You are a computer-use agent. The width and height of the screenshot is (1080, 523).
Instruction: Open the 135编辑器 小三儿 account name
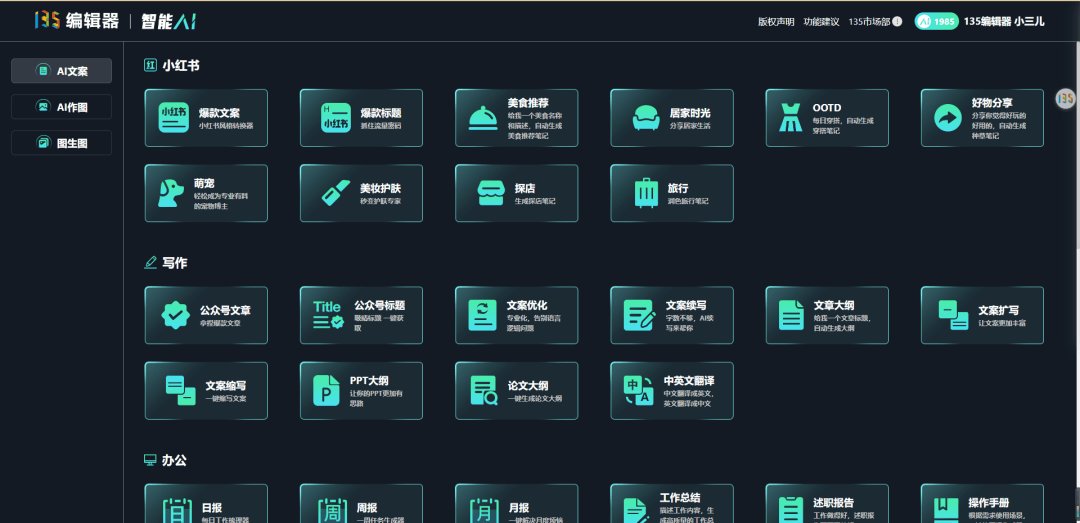point(1004,21)
